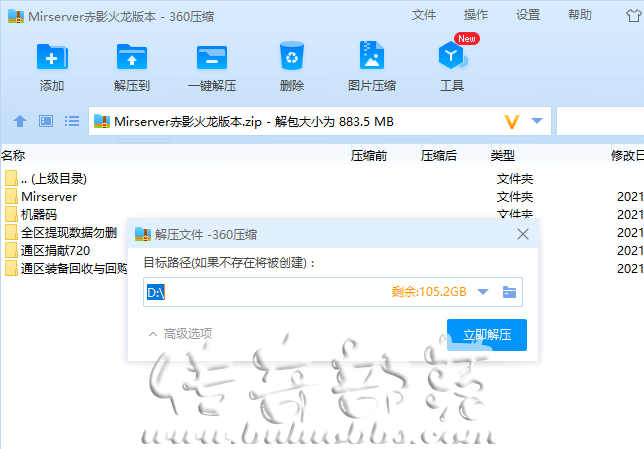
Task: Select the 通区捐献720 folder
Action: point(55,251)
